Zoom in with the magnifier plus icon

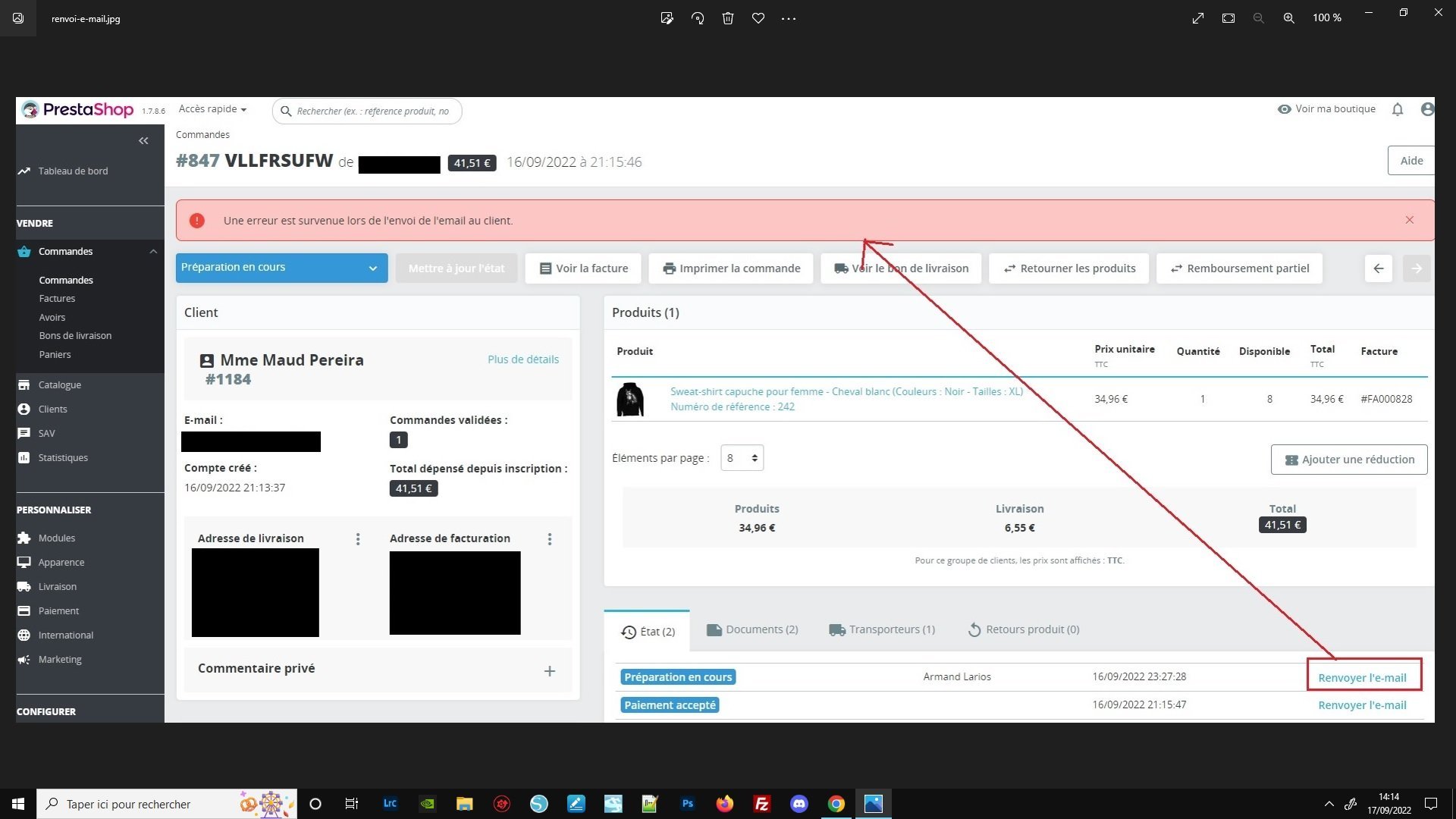[1288, 18]
